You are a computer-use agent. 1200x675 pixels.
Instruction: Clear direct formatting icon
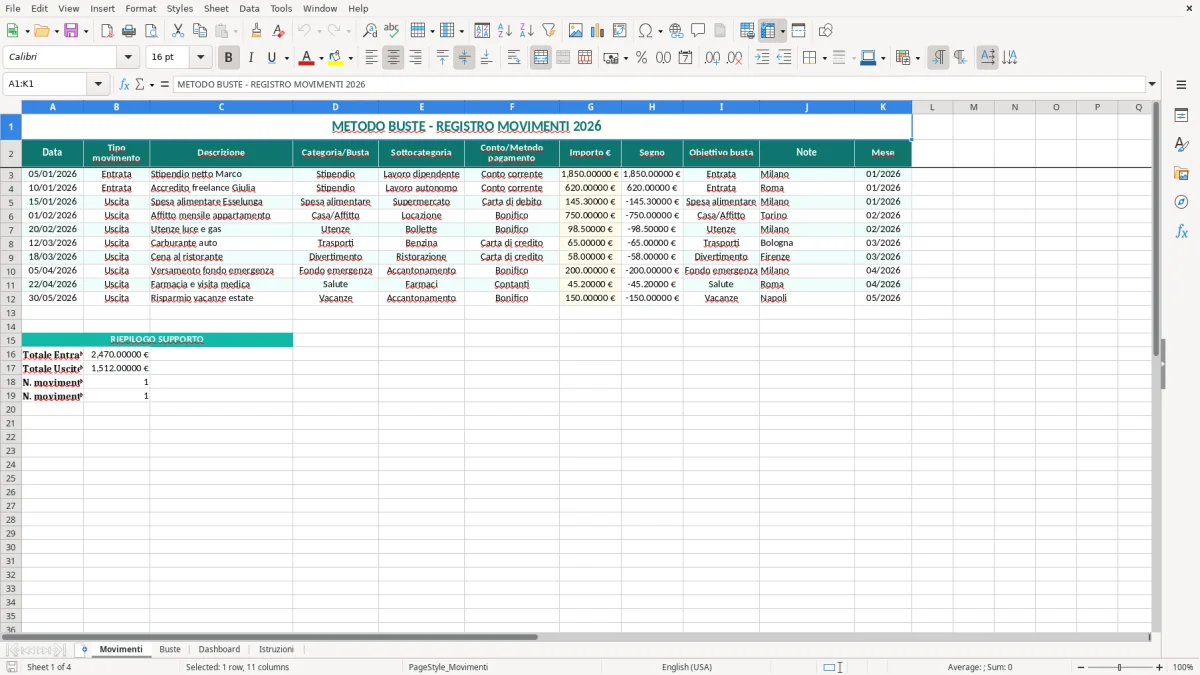pos(278,31)
